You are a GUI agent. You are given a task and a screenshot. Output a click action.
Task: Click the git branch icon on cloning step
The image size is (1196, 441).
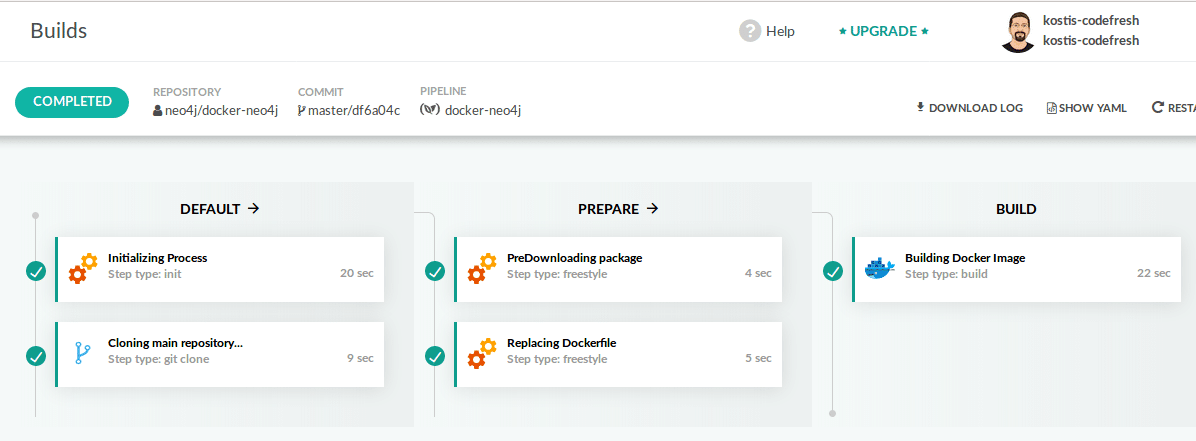point(83,353)
